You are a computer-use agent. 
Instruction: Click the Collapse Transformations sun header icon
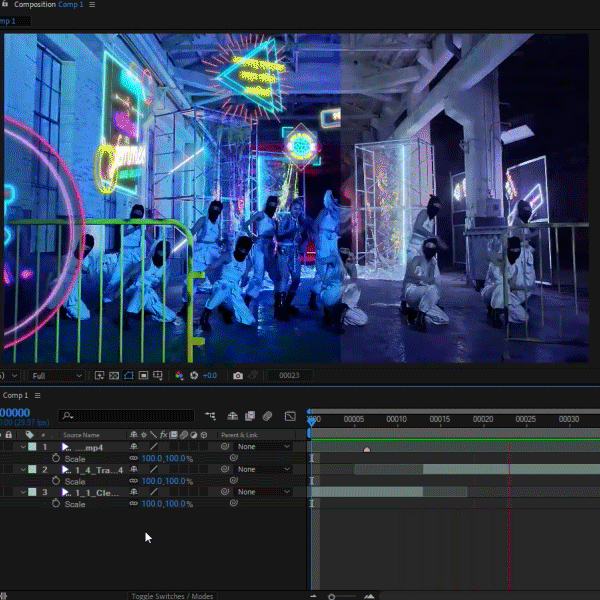pos(144,435)
